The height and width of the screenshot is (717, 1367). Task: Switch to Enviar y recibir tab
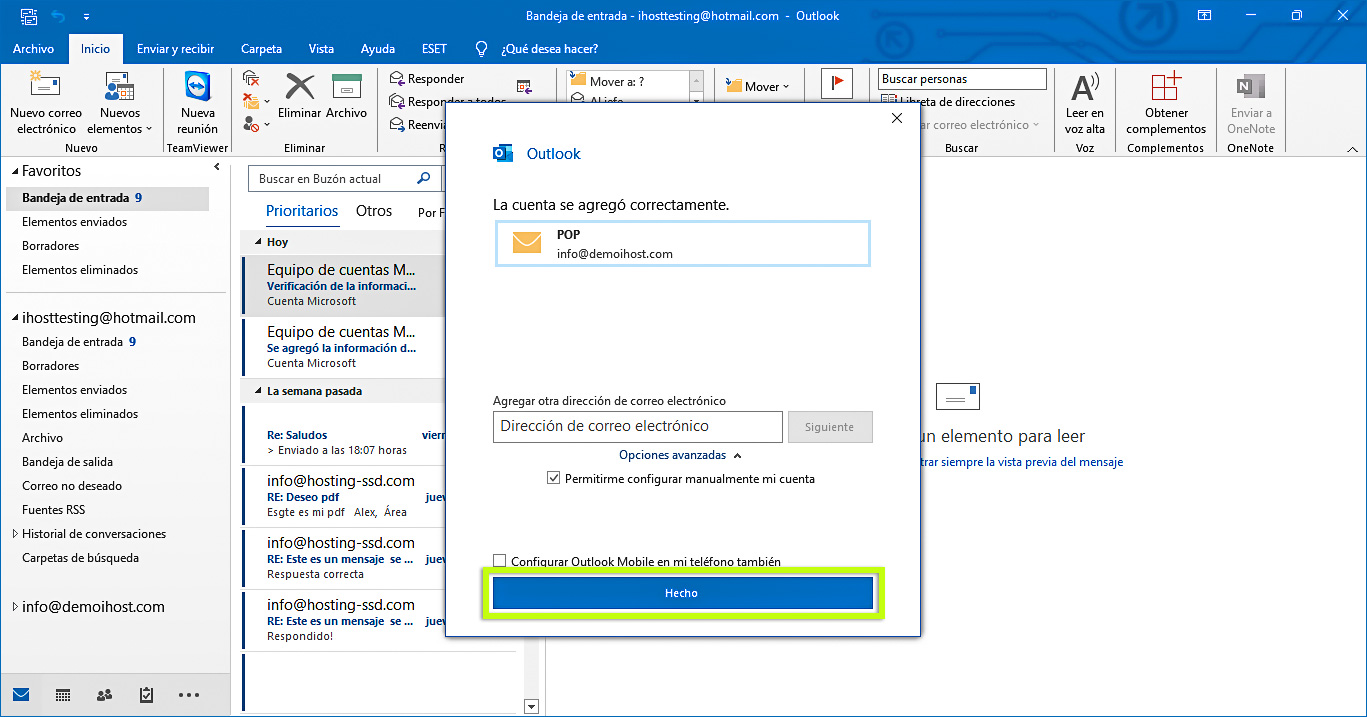pos(176,49)
